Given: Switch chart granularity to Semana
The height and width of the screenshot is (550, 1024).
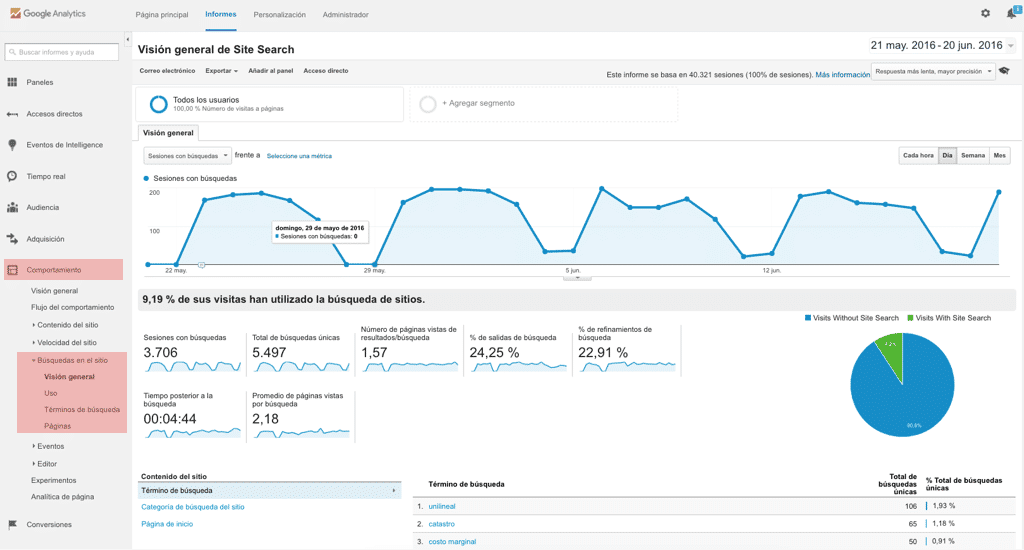Looking at the screenshot, I should point(972,155).
